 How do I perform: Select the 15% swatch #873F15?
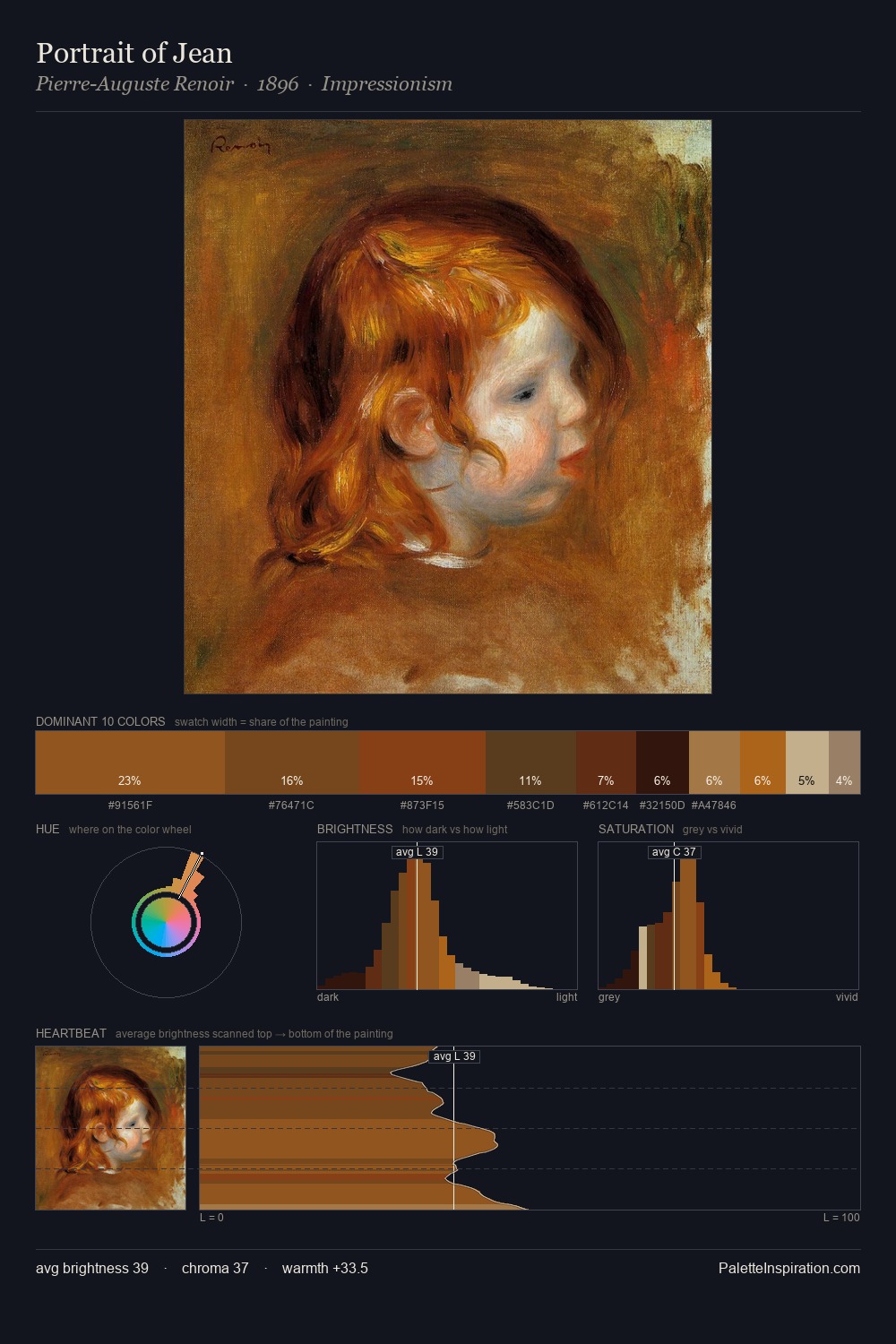pyautogui.click(x=422, y=762)
